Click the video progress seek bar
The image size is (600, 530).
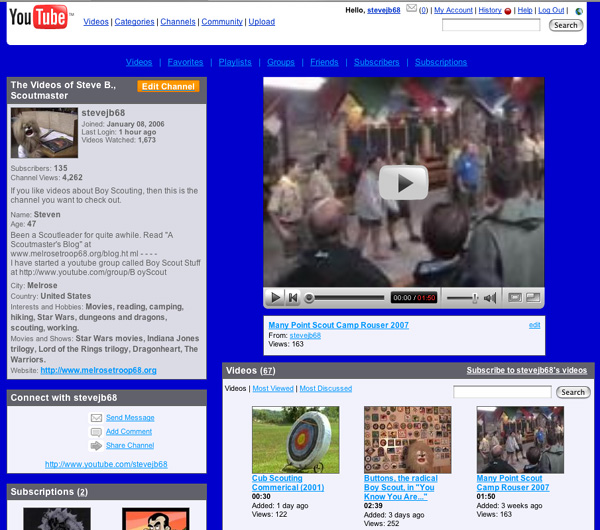pyautogui.click(x=345, y=298)
